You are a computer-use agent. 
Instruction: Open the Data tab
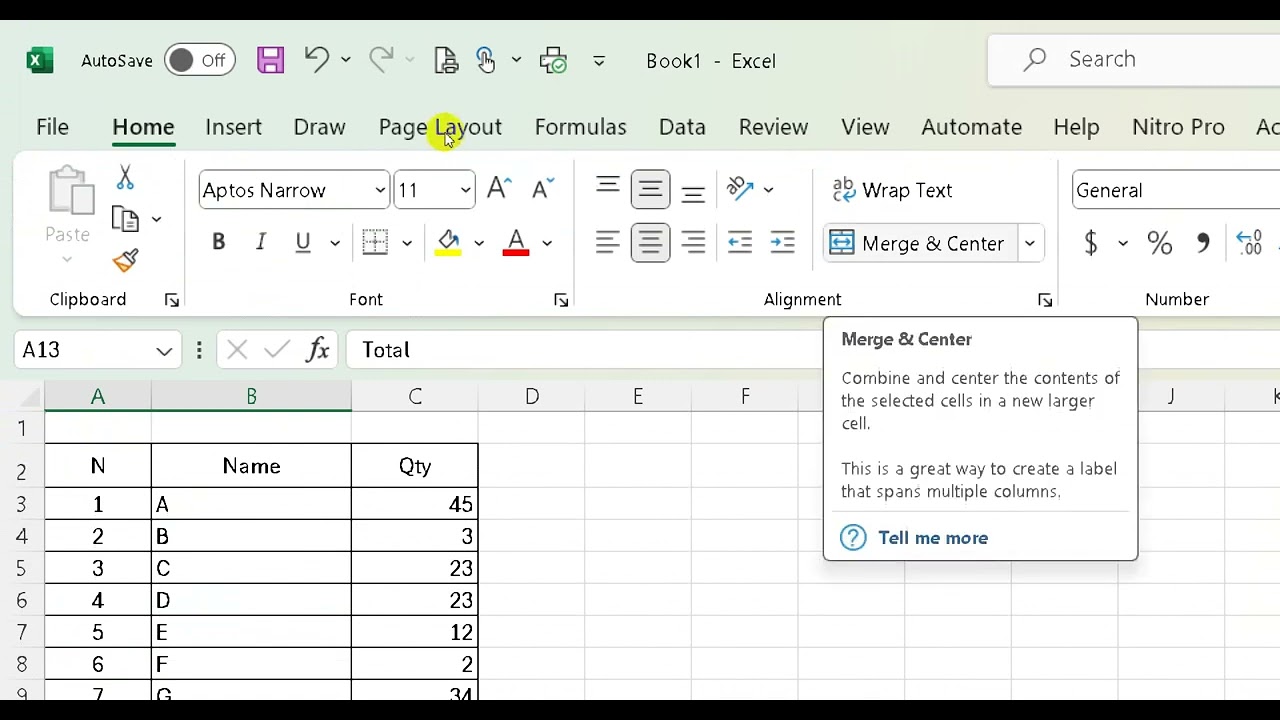coord(682,127)
